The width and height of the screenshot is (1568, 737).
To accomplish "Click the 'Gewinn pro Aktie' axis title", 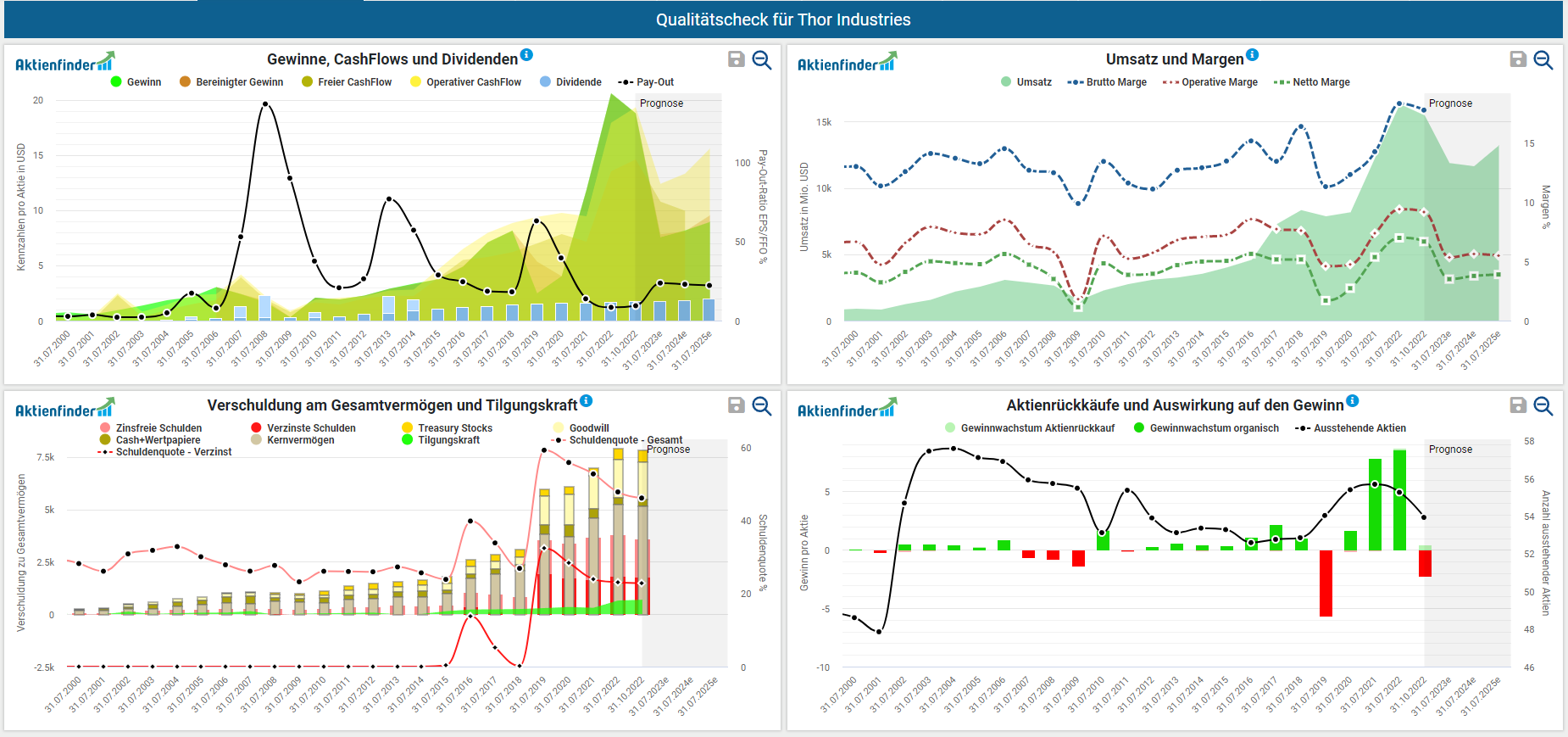I will (804, 553).
